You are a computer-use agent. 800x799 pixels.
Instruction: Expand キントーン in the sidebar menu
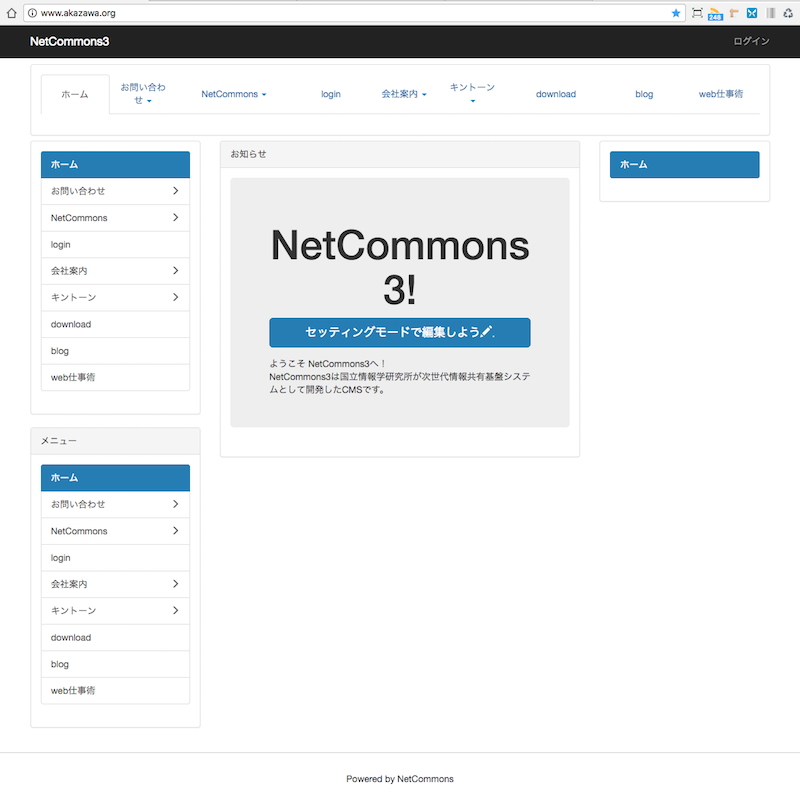tap(115, 297)
